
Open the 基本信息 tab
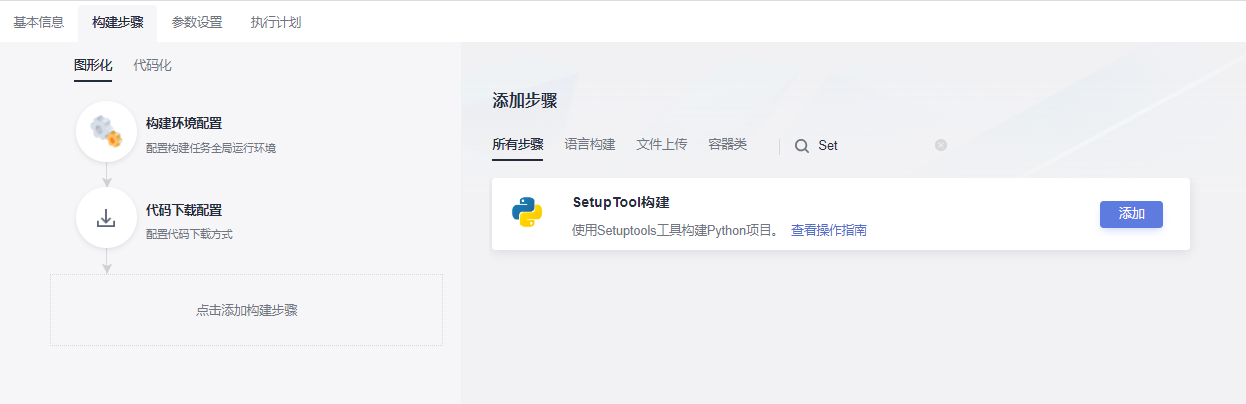(x=39, y=22)
